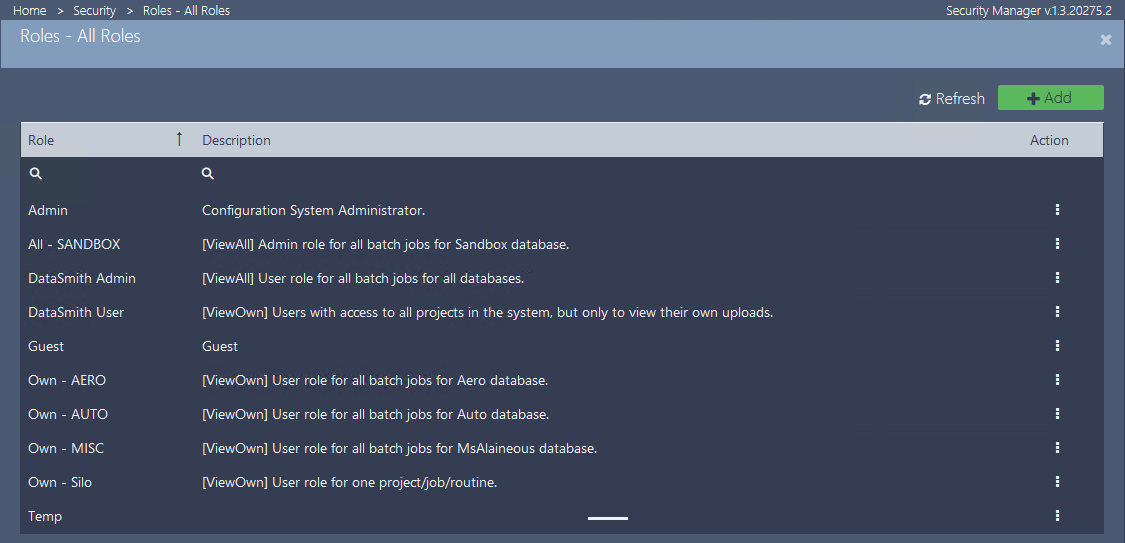Open action menu for Admin role

1057,210
